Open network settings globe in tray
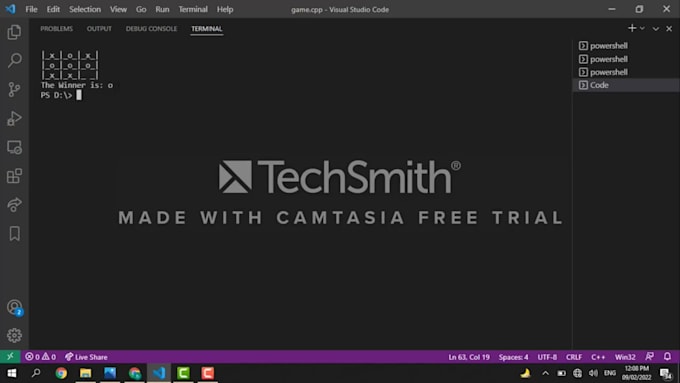The height and width of the screenshot is (383, 680). point(577,373)
